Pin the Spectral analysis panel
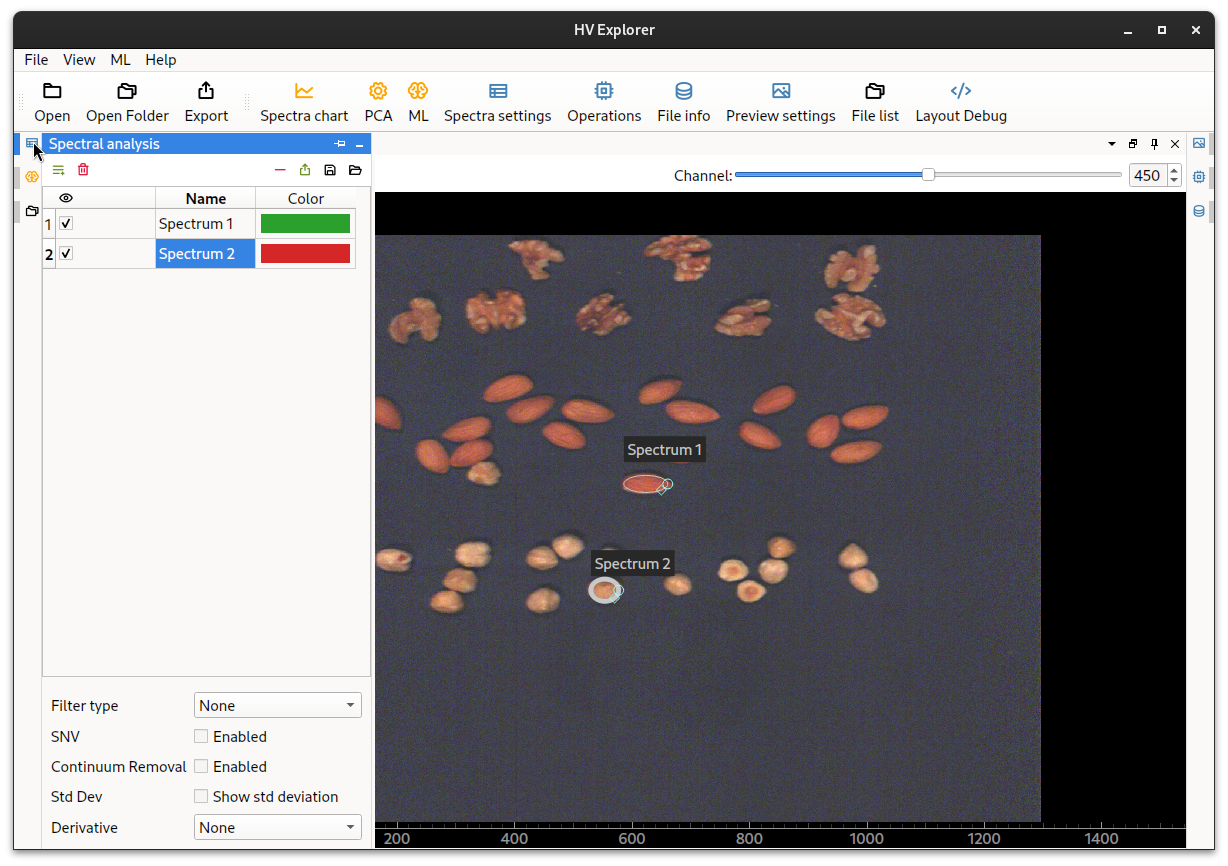This screenshot has width=1228, height=866. 340,144
